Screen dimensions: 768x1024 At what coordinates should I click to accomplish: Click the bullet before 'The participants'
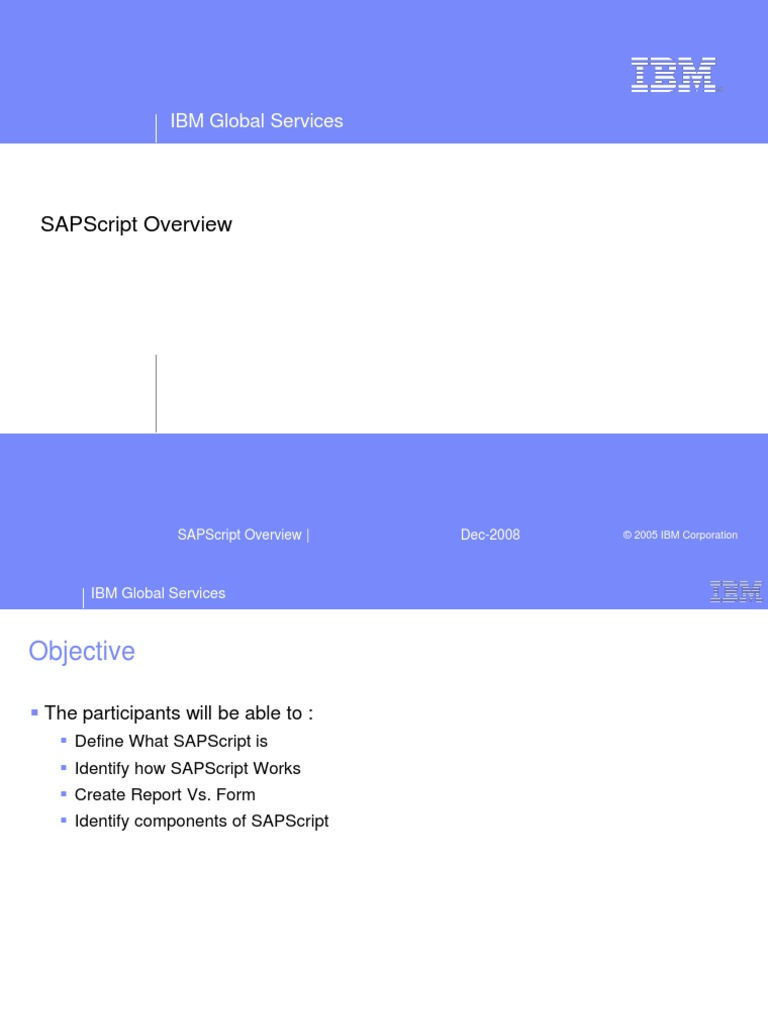tap(35, 712)
